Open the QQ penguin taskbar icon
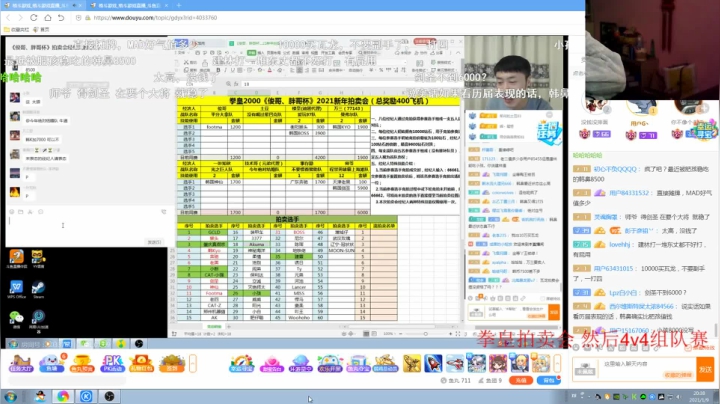720x404 pixels. [40, 396]
